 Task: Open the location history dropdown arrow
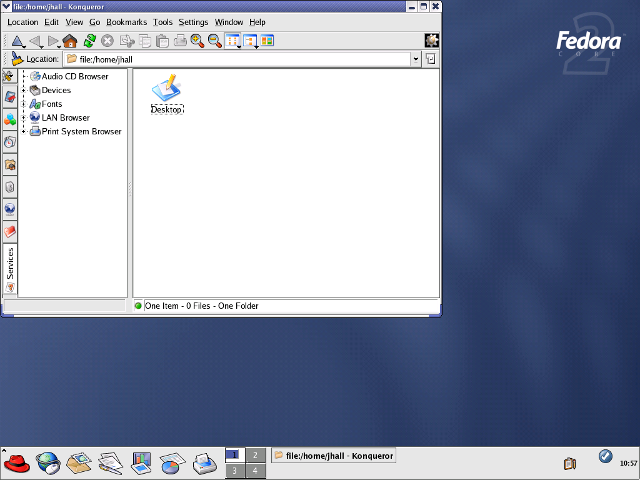[416, 60]
